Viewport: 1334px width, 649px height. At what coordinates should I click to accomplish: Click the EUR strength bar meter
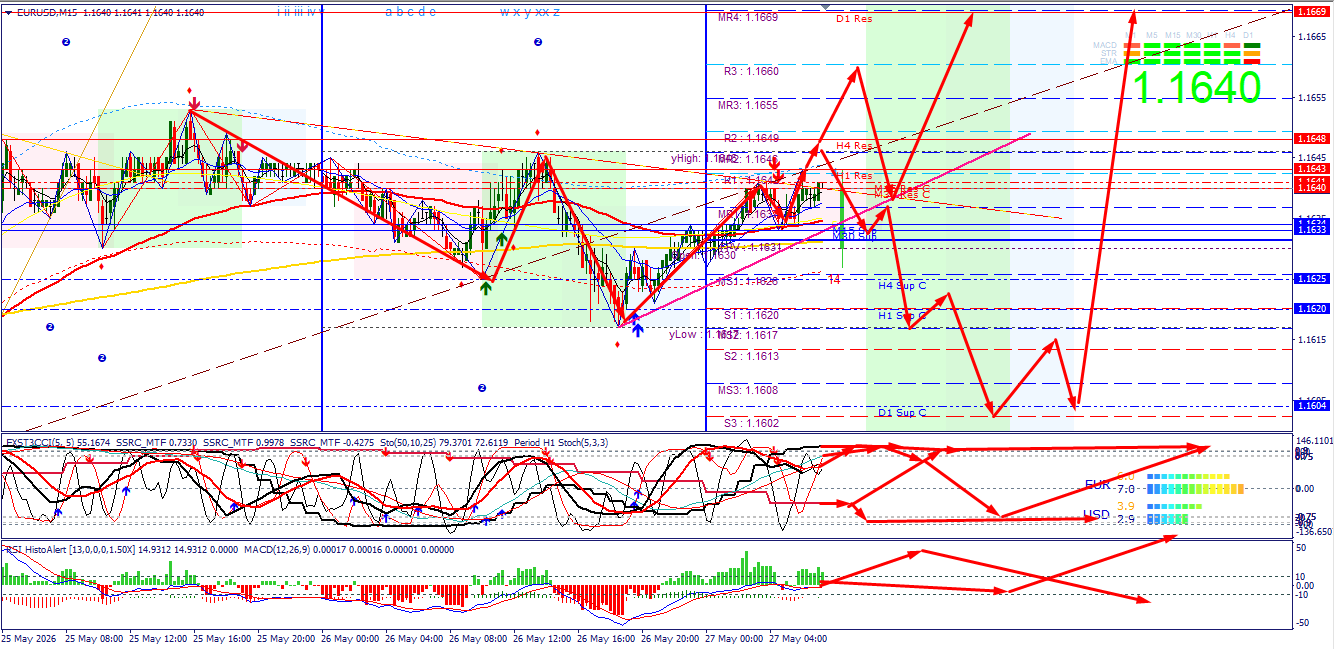pos(1195,490)
